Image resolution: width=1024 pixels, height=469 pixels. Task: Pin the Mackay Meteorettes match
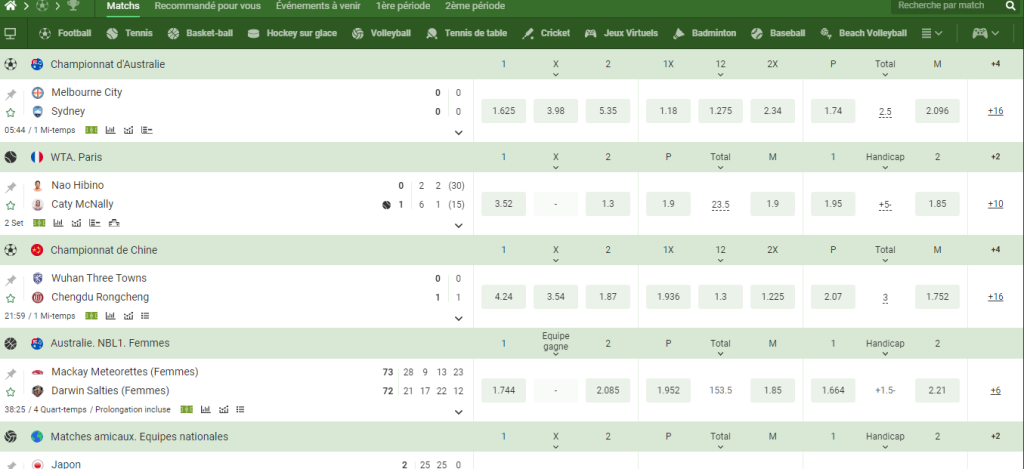[x=10, y=374]
